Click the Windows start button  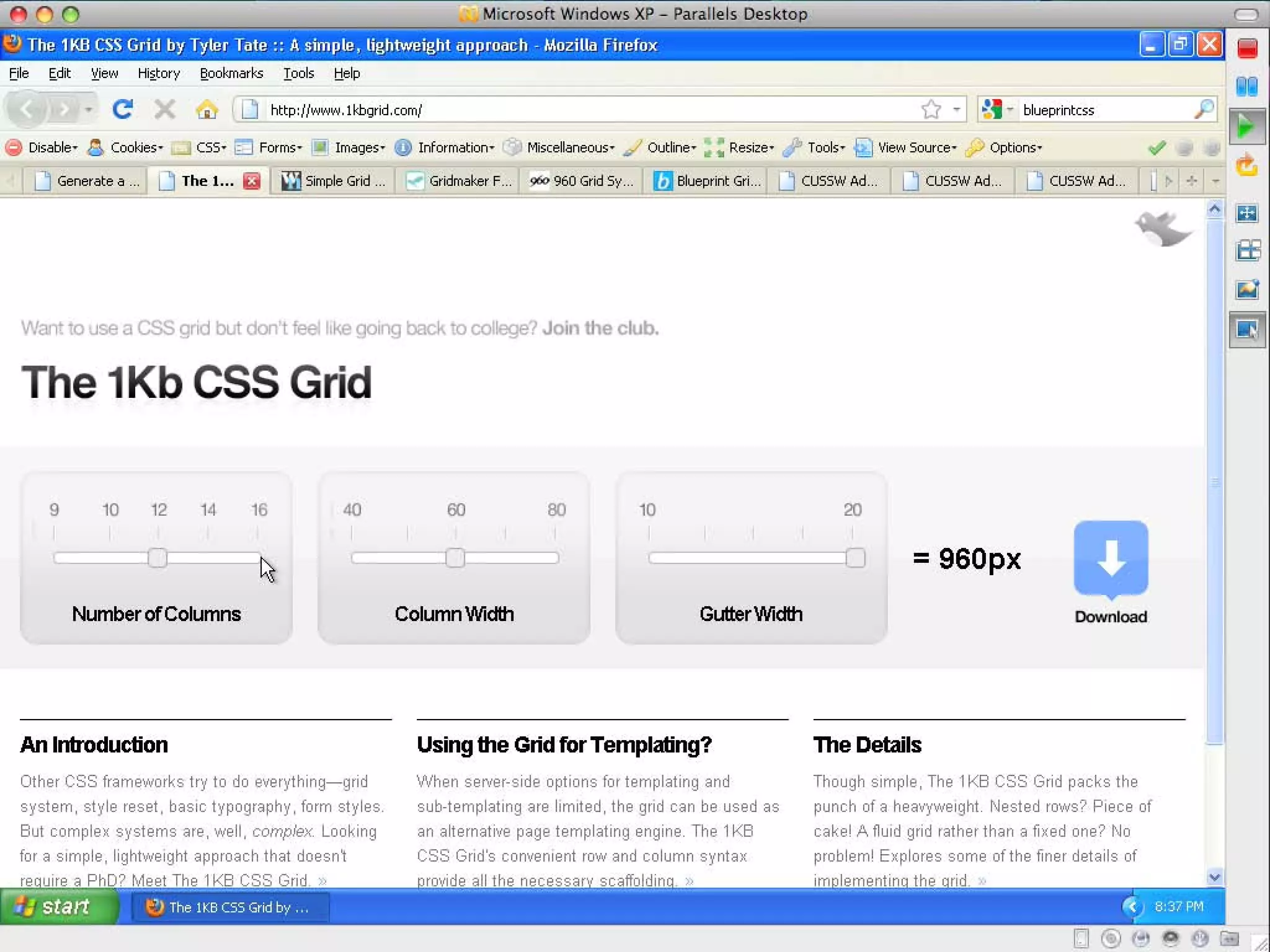click(x=58, y=907)
